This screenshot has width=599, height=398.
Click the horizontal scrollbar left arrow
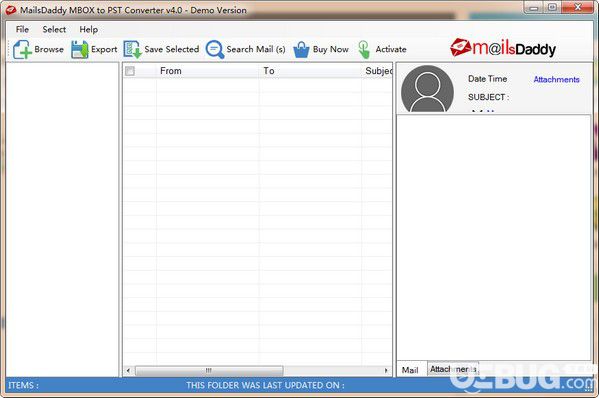tap(128, 370)
